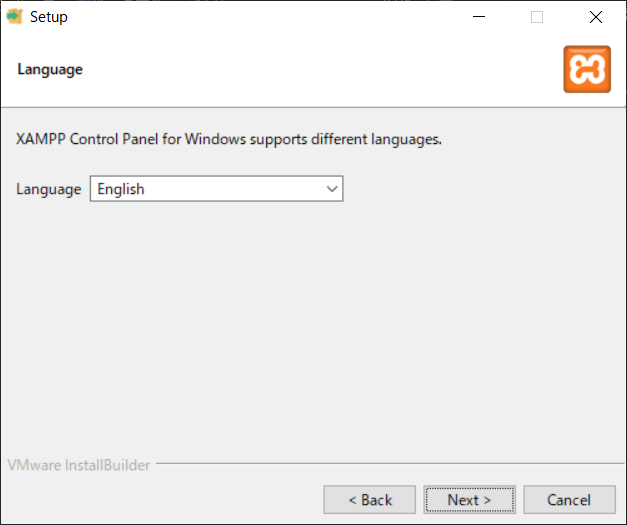Click the disabled maximize button

coord(537,17)
